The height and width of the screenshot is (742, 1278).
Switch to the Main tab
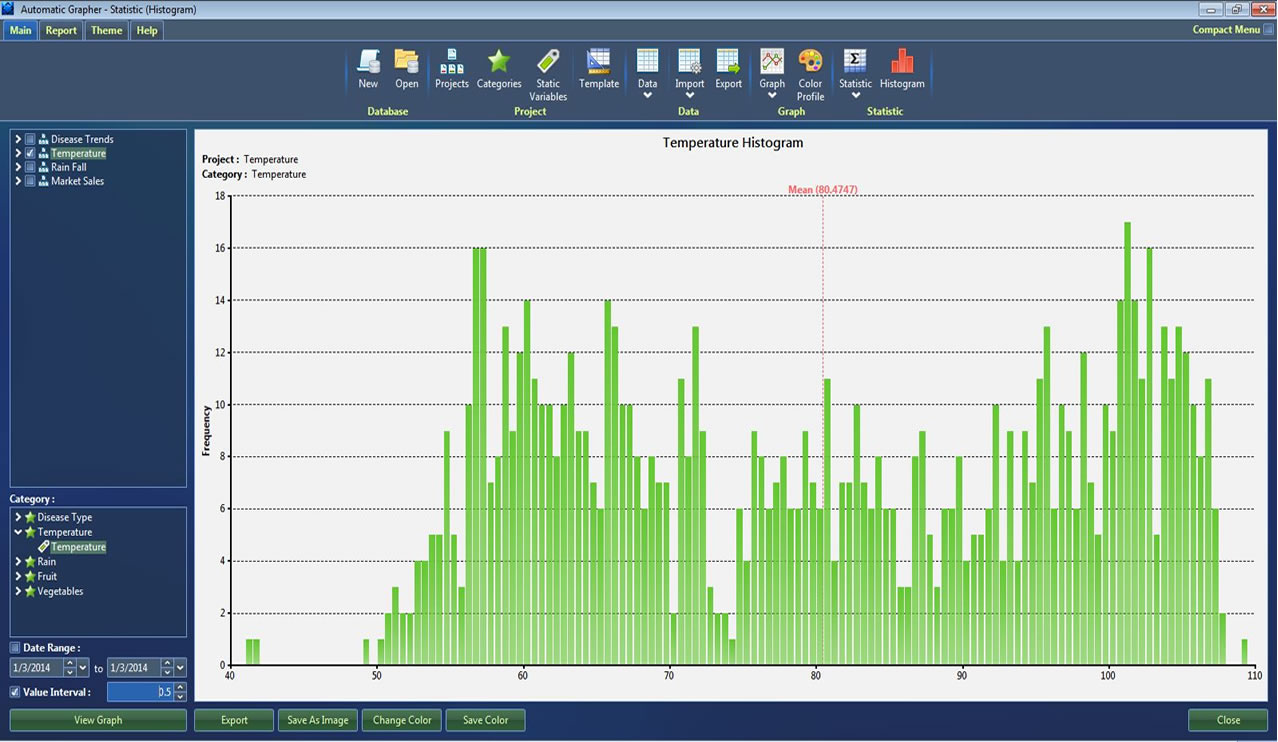[20, 30]
